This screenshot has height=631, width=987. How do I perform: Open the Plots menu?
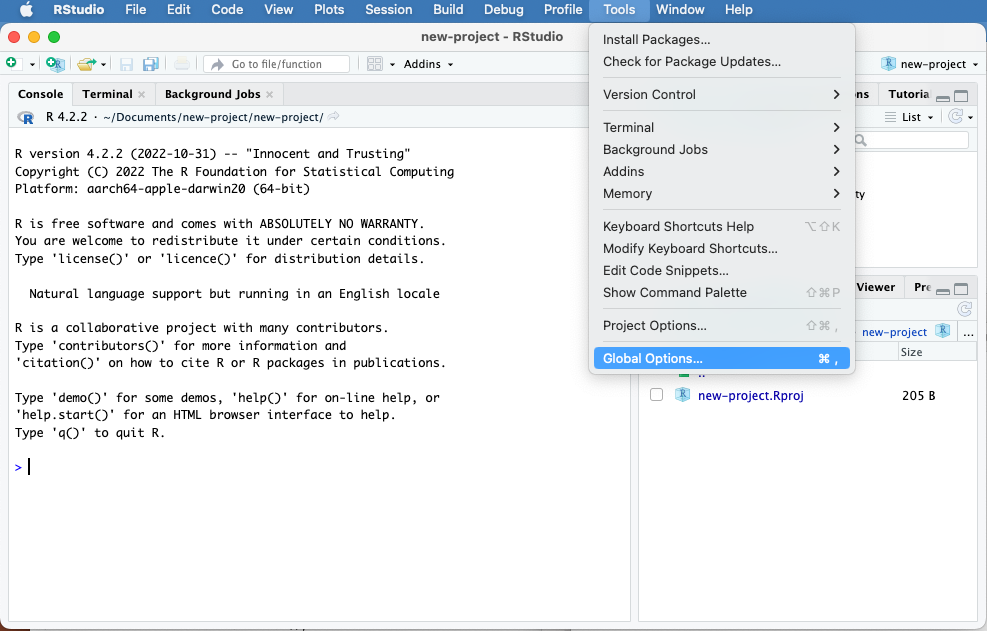[x=329, y=9]
